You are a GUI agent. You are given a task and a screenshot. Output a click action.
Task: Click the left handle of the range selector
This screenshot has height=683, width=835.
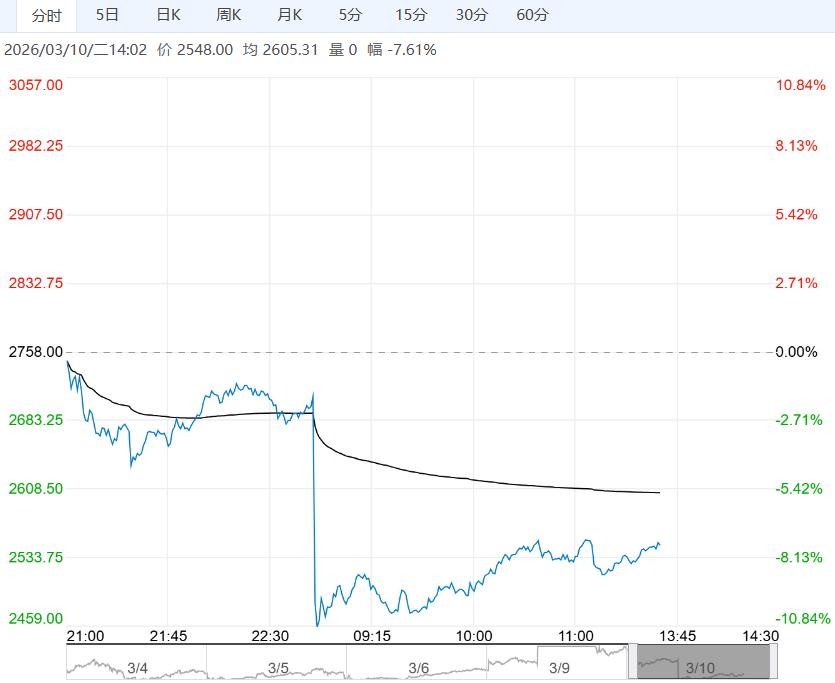(x=632, y=662)
